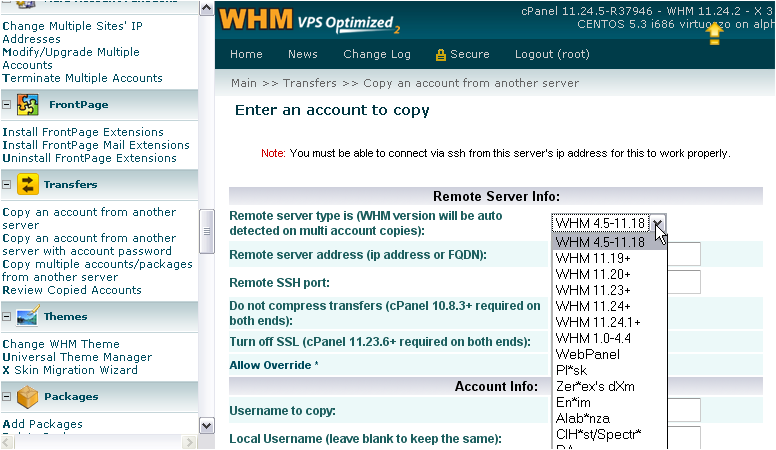Screen dimensions: 776x450
Task: Click the Packages box icon
Action: (27, 397)
